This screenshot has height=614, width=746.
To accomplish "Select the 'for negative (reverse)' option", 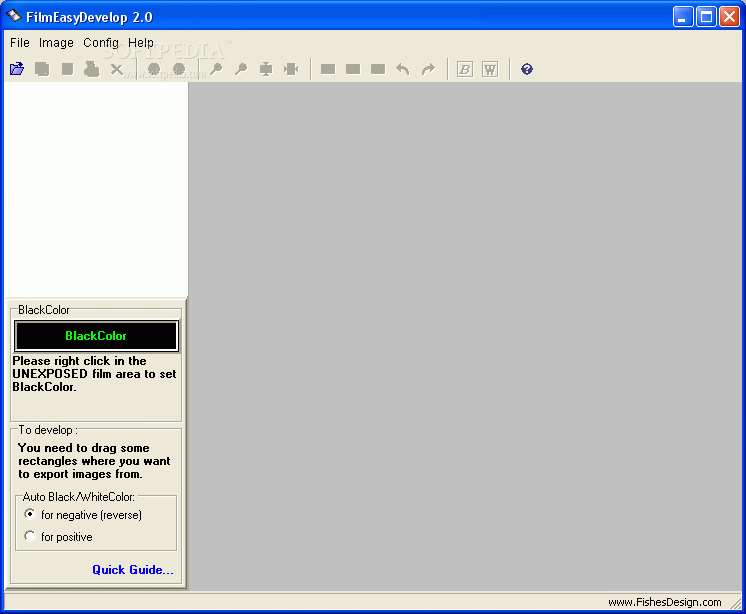I will 83,515.
